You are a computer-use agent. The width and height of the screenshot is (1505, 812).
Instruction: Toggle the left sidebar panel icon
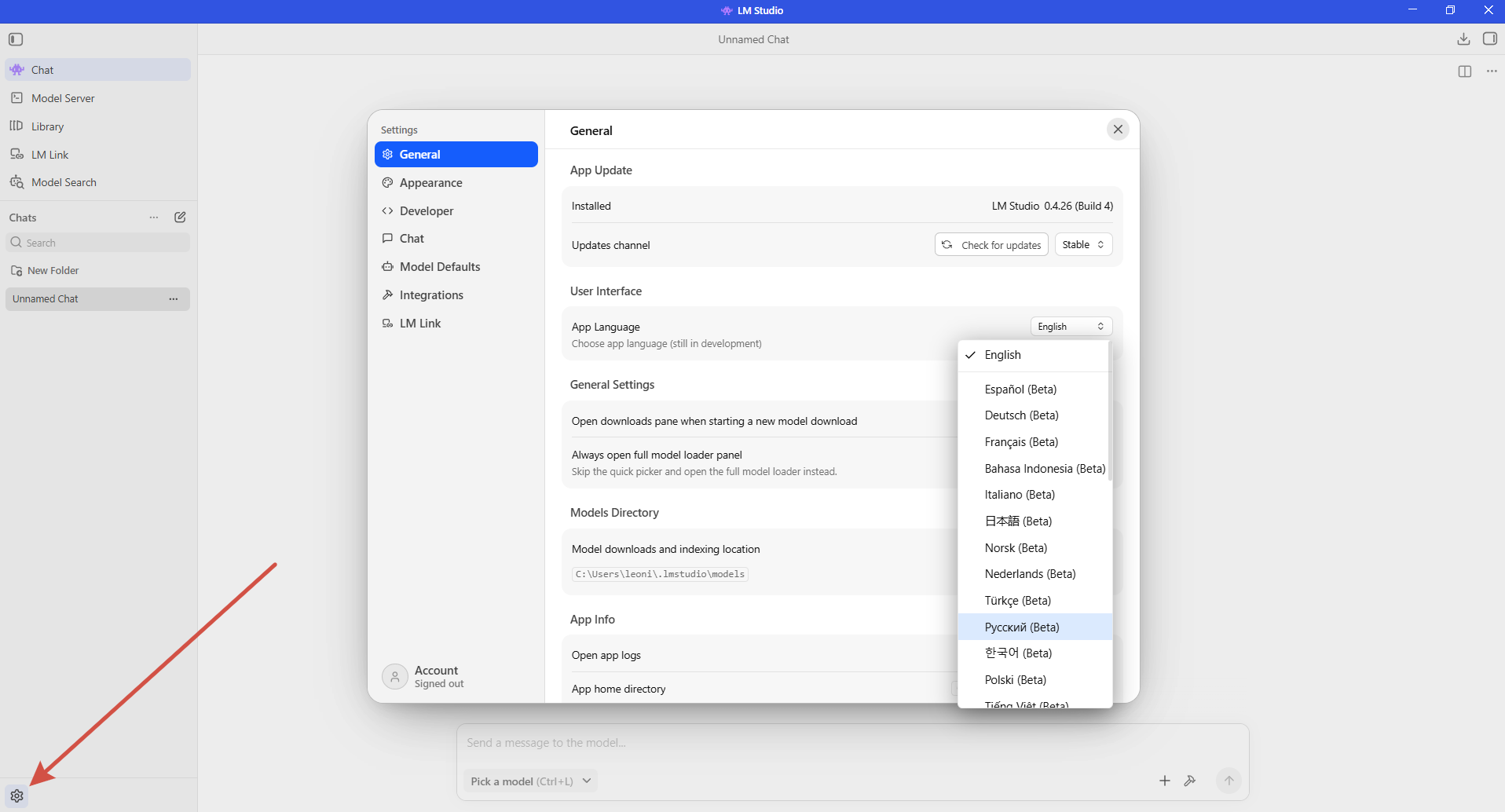click(x=16, y=39)
